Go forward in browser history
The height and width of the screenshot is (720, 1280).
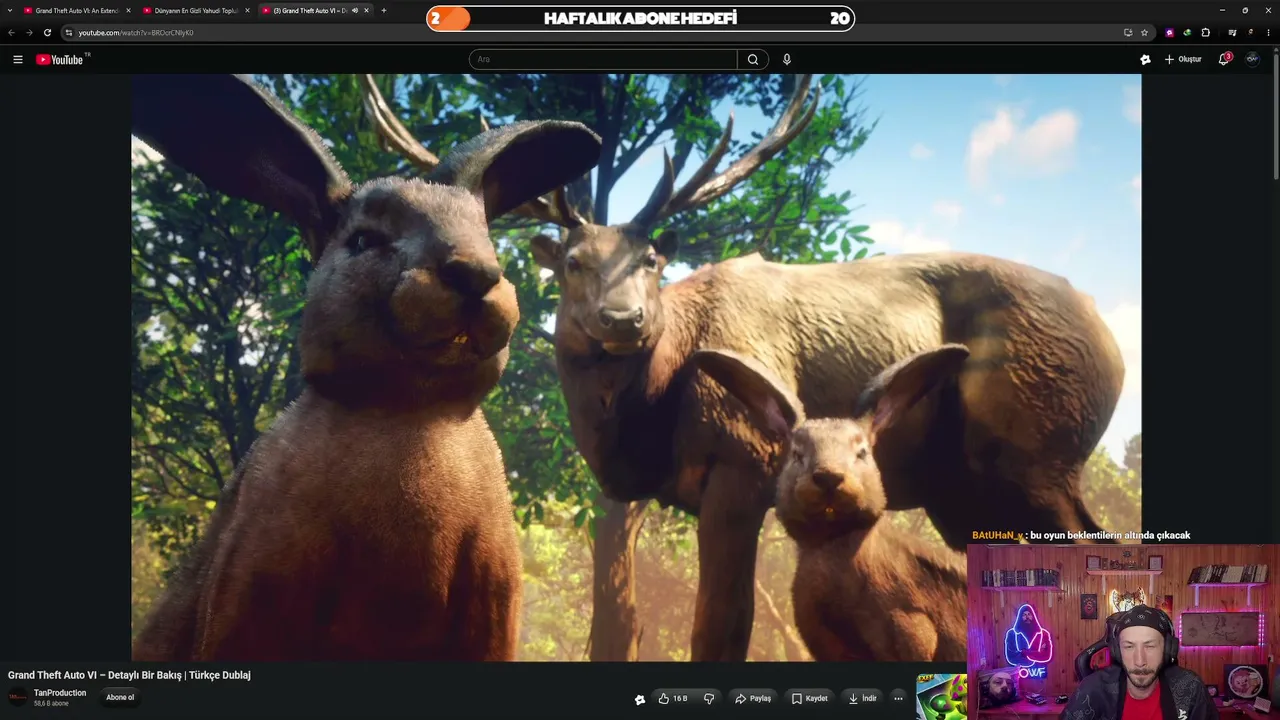coord(29,32)
